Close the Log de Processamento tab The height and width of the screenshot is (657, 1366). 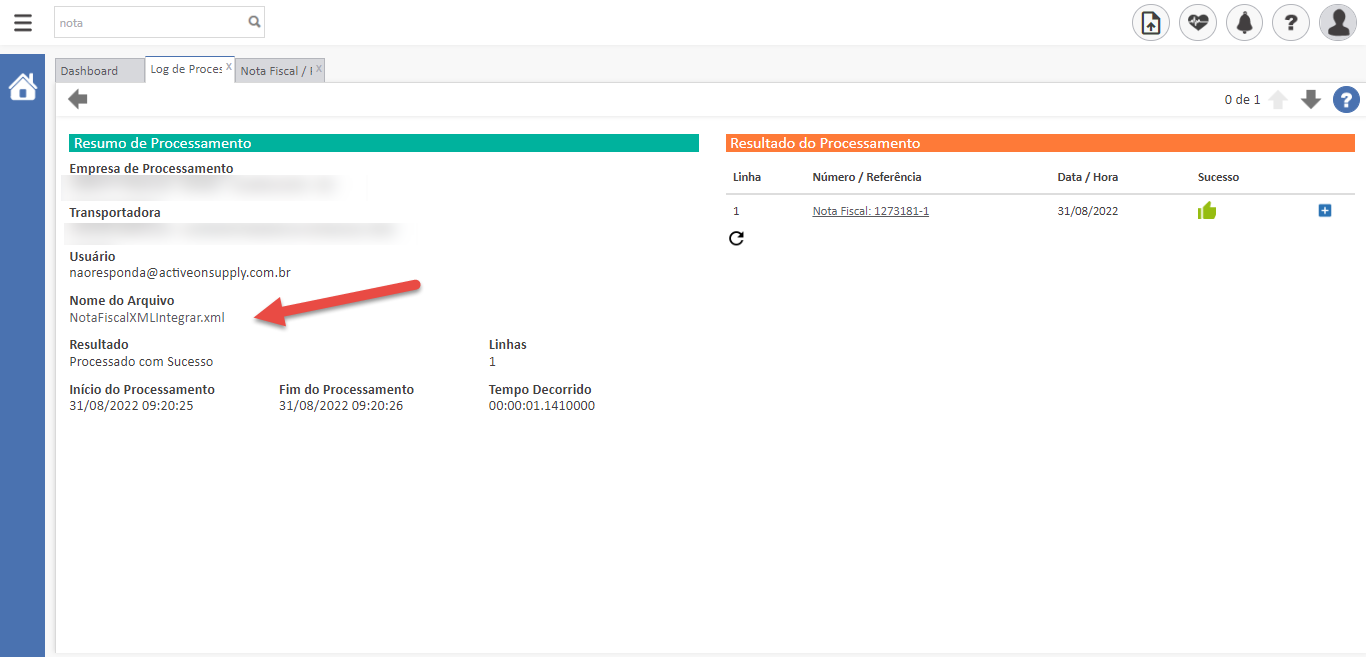tap(229, 68)
